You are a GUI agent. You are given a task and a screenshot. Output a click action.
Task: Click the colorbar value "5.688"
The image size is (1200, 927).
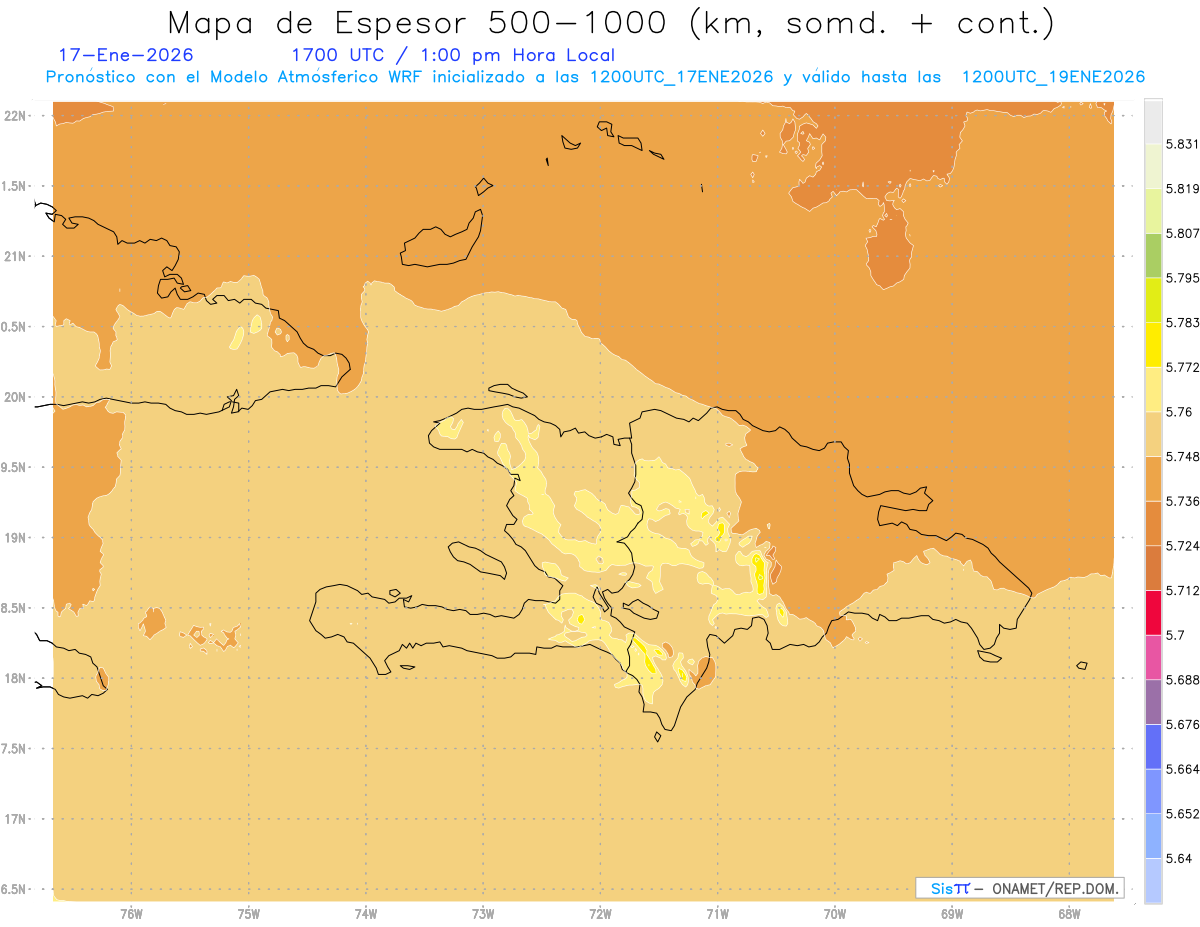point(1182,680)
